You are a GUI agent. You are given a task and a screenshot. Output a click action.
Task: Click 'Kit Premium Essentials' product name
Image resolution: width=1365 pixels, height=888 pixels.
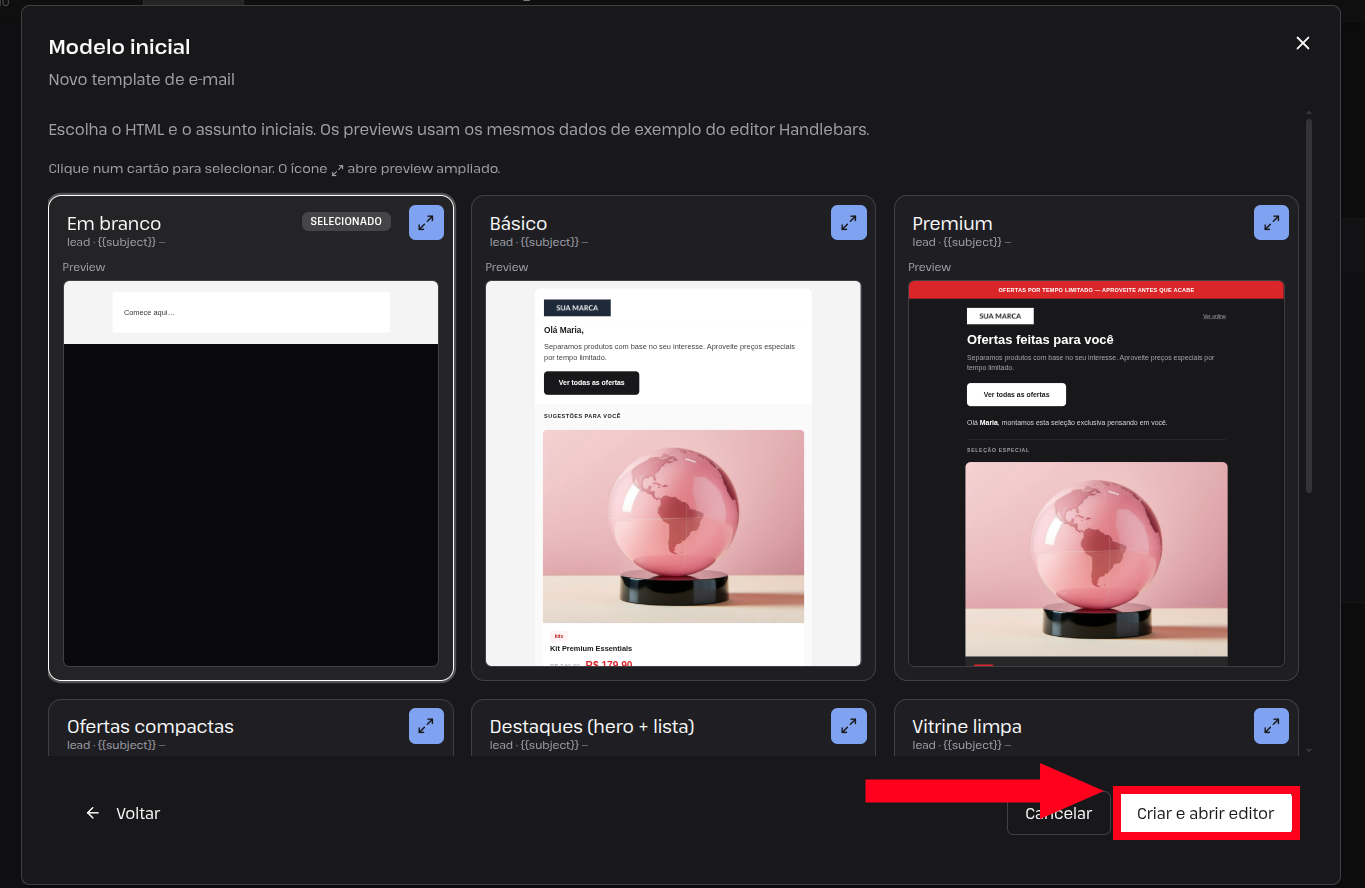click(x=591, y=648)
